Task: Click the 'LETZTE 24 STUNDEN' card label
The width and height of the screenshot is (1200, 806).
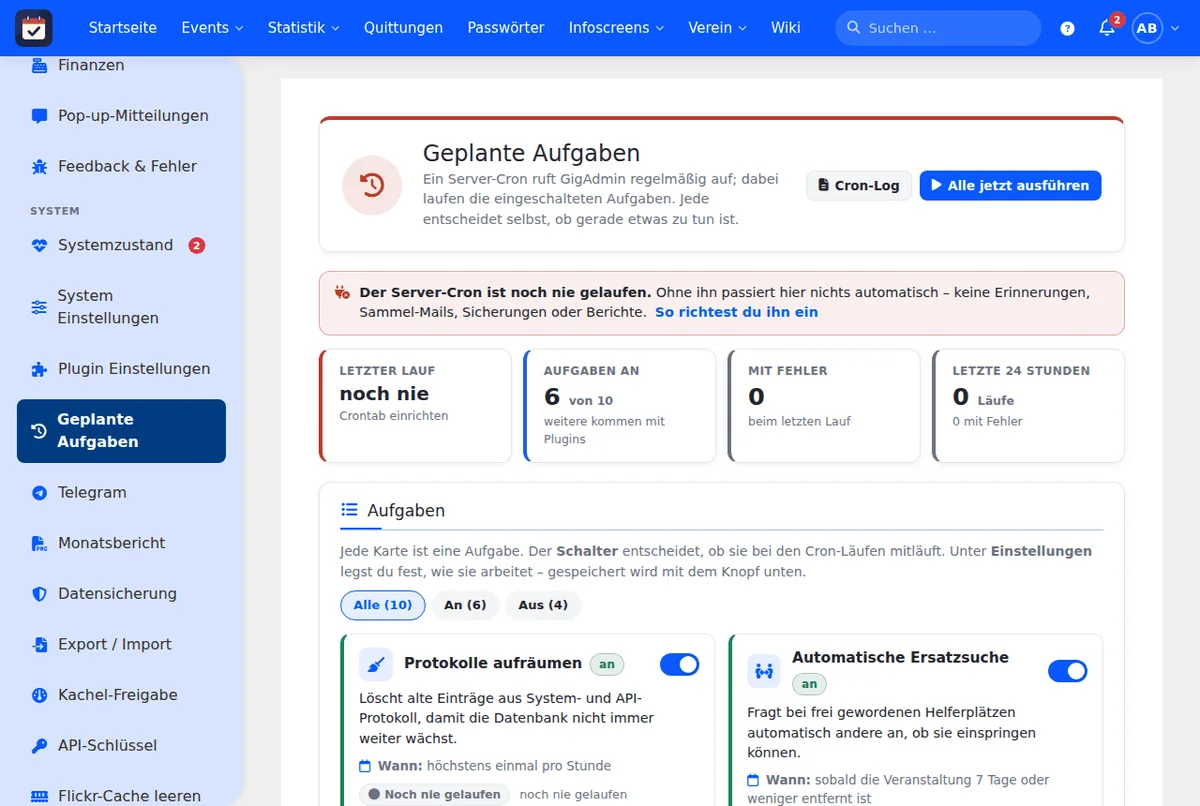Action: click(x=1021, y=371)
